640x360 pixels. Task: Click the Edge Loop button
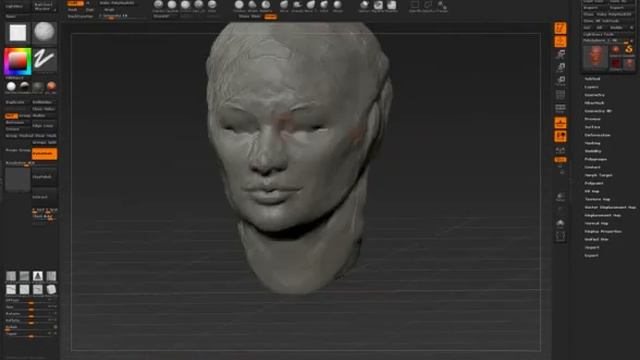tap(43, 126)
